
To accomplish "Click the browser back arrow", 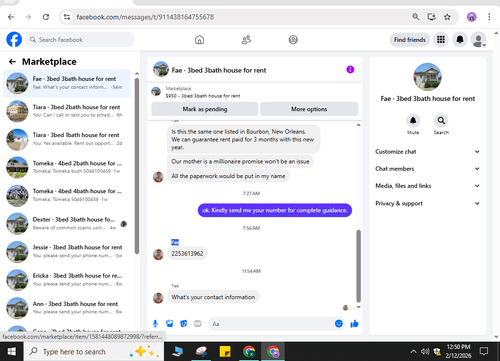I will tap(11, 17).
